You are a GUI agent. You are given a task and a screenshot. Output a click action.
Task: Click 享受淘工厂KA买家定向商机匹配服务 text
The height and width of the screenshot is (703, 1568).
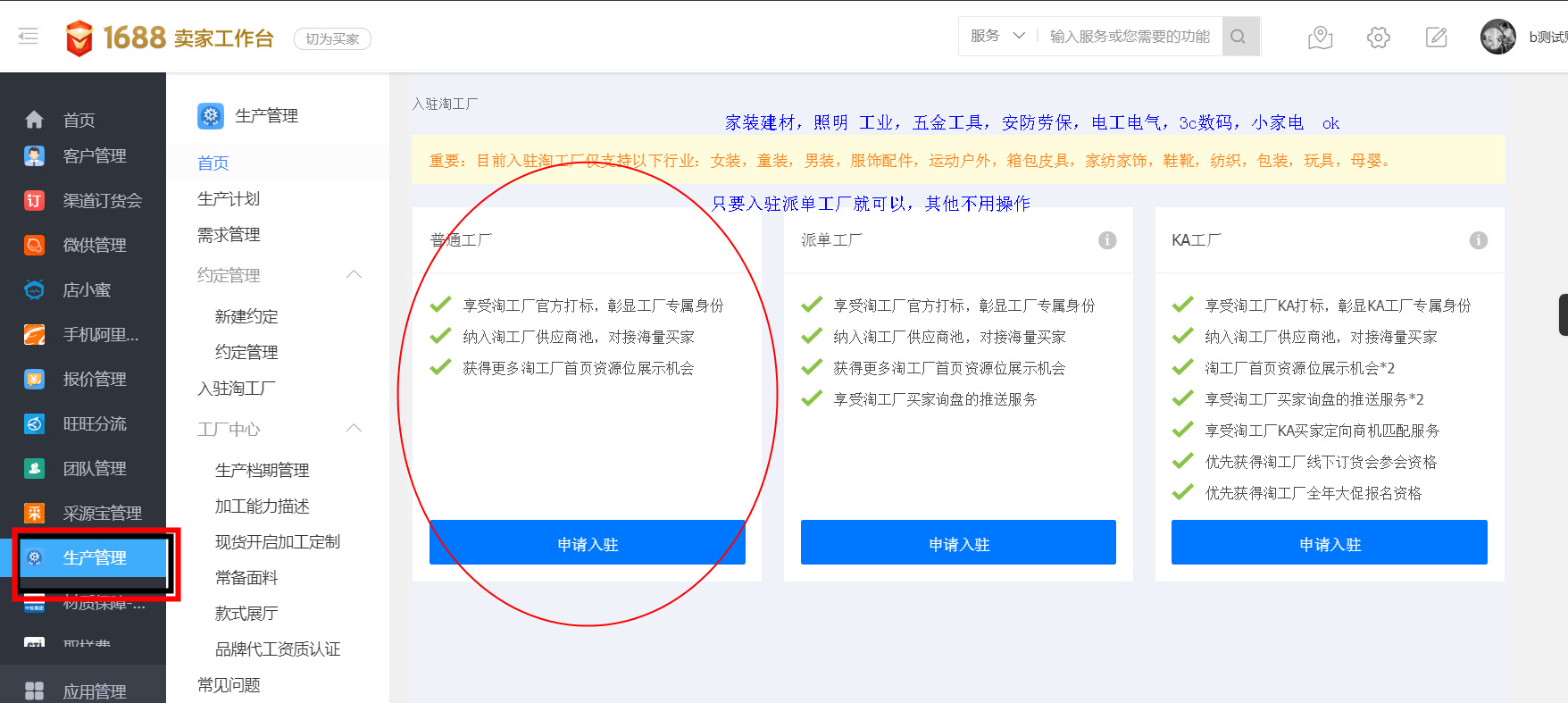pyautogui.click(x=1322, y=431)
